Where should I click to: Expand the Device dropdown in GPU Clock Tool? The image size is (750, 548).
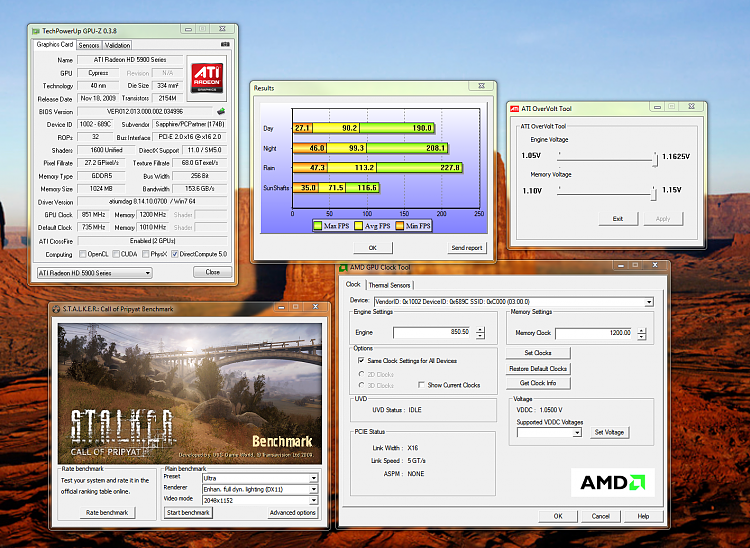tap(649, 302)
